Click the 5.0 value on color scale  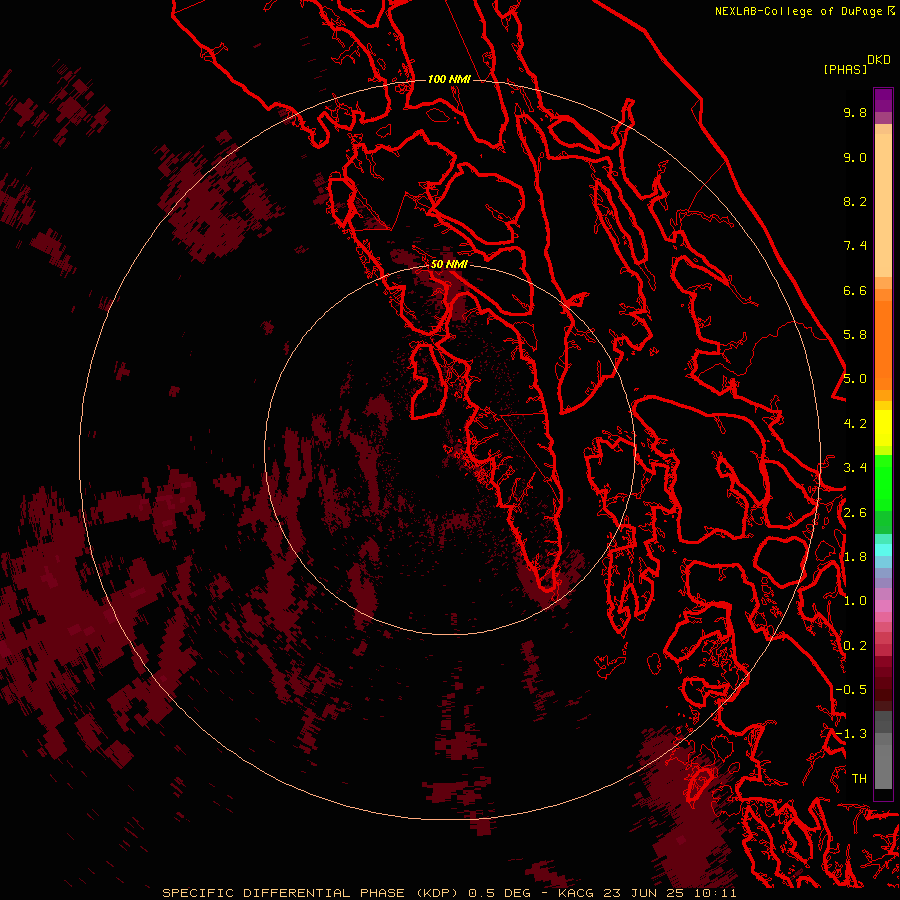pyautogui.click(x=855, y=379)
